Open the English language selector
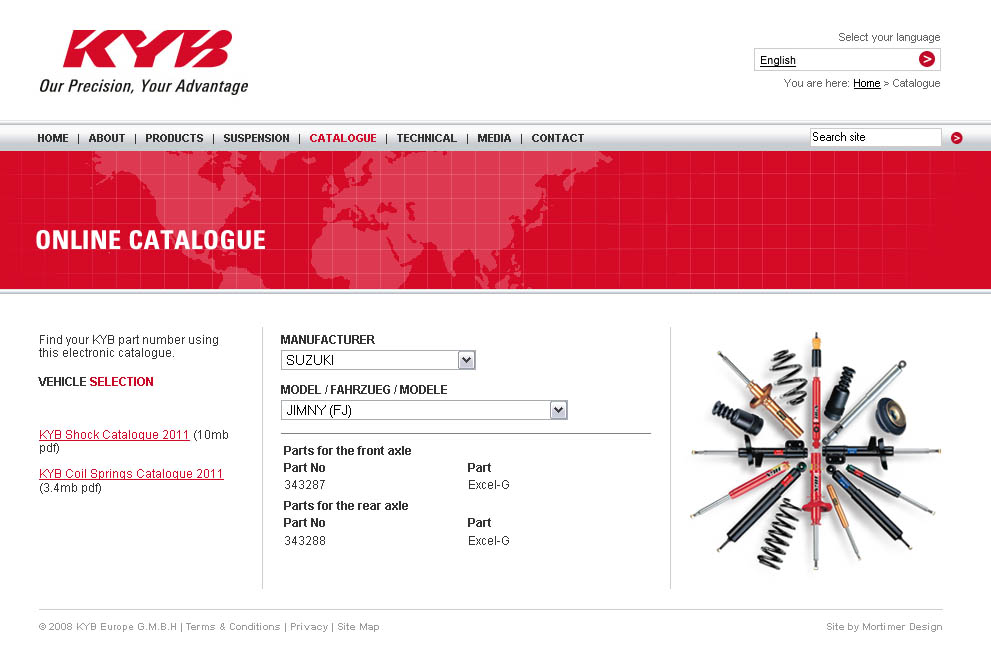The image size is (991, 664). coord(847,60)
